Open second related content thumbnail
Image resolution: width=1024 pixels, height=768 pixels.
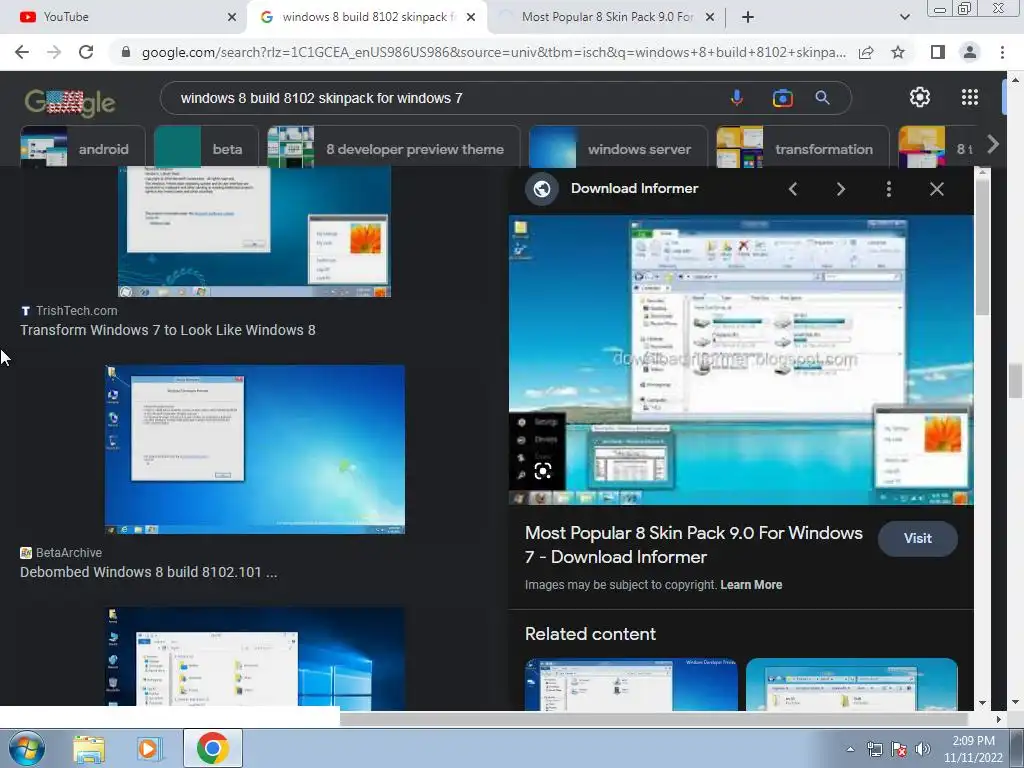point(852,684)
